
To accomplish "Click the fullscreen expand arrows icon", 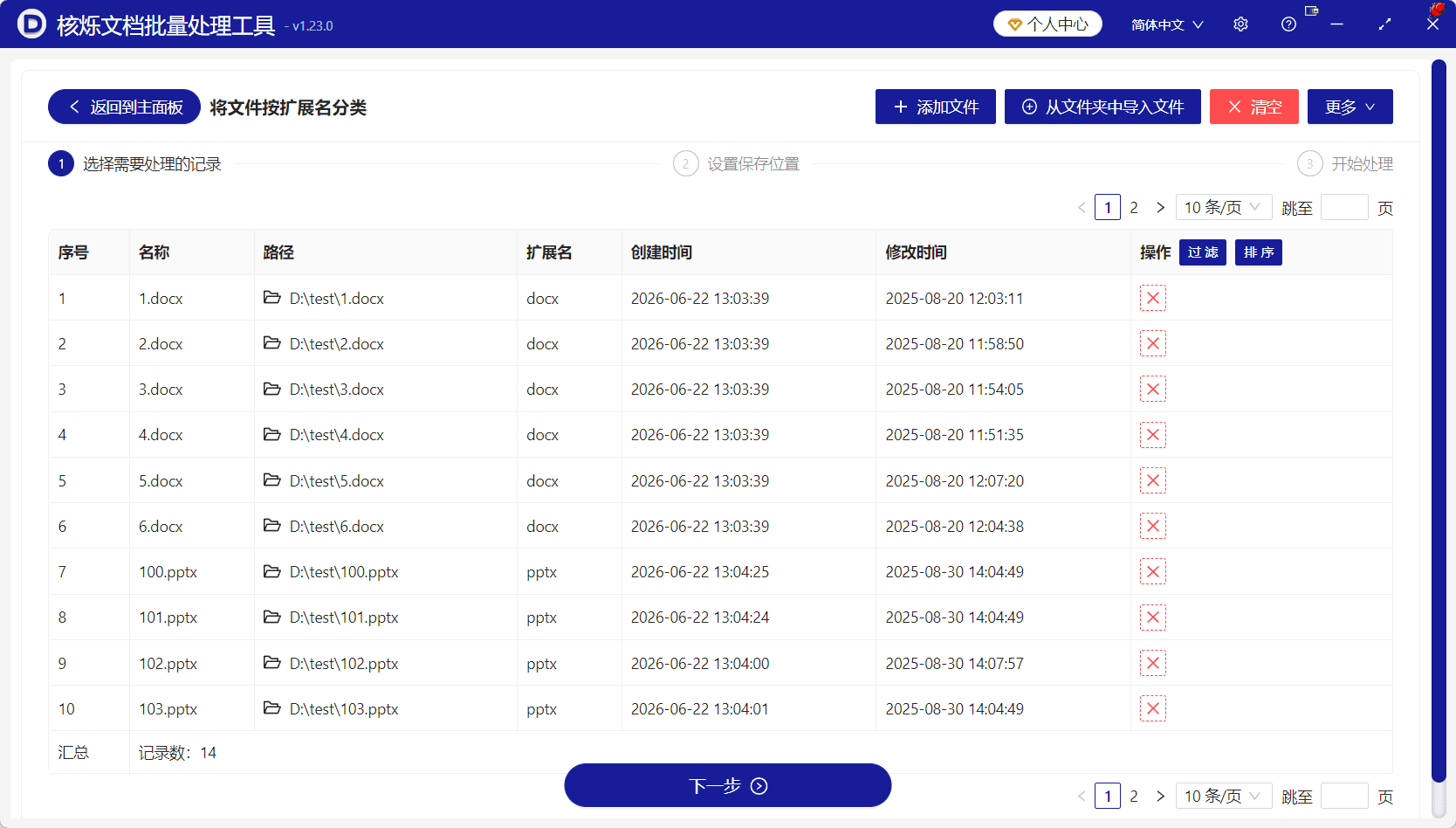I will (1384, 24).
